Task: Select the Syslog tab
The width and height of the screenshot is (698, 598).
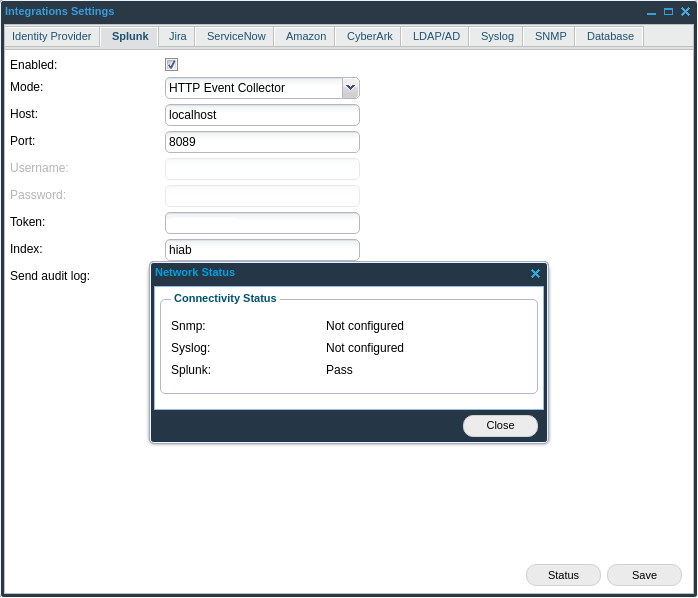Action: pos(497,36)
